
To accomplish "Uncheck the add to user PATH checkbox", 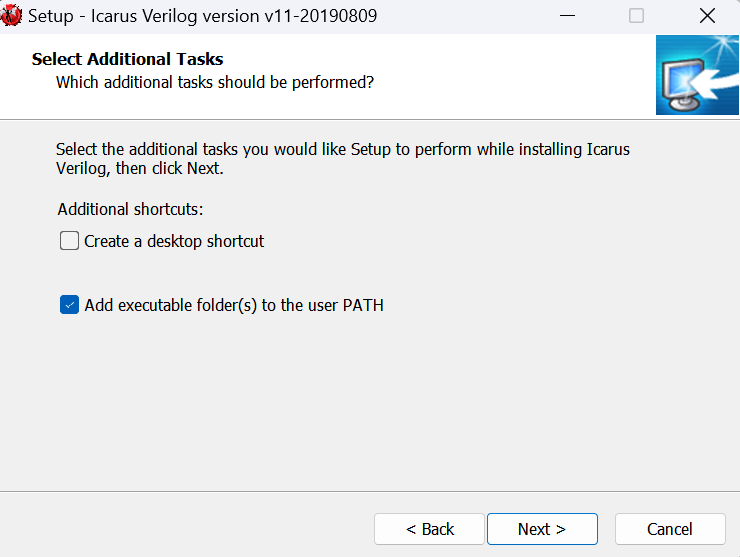I will click(69, 305).
